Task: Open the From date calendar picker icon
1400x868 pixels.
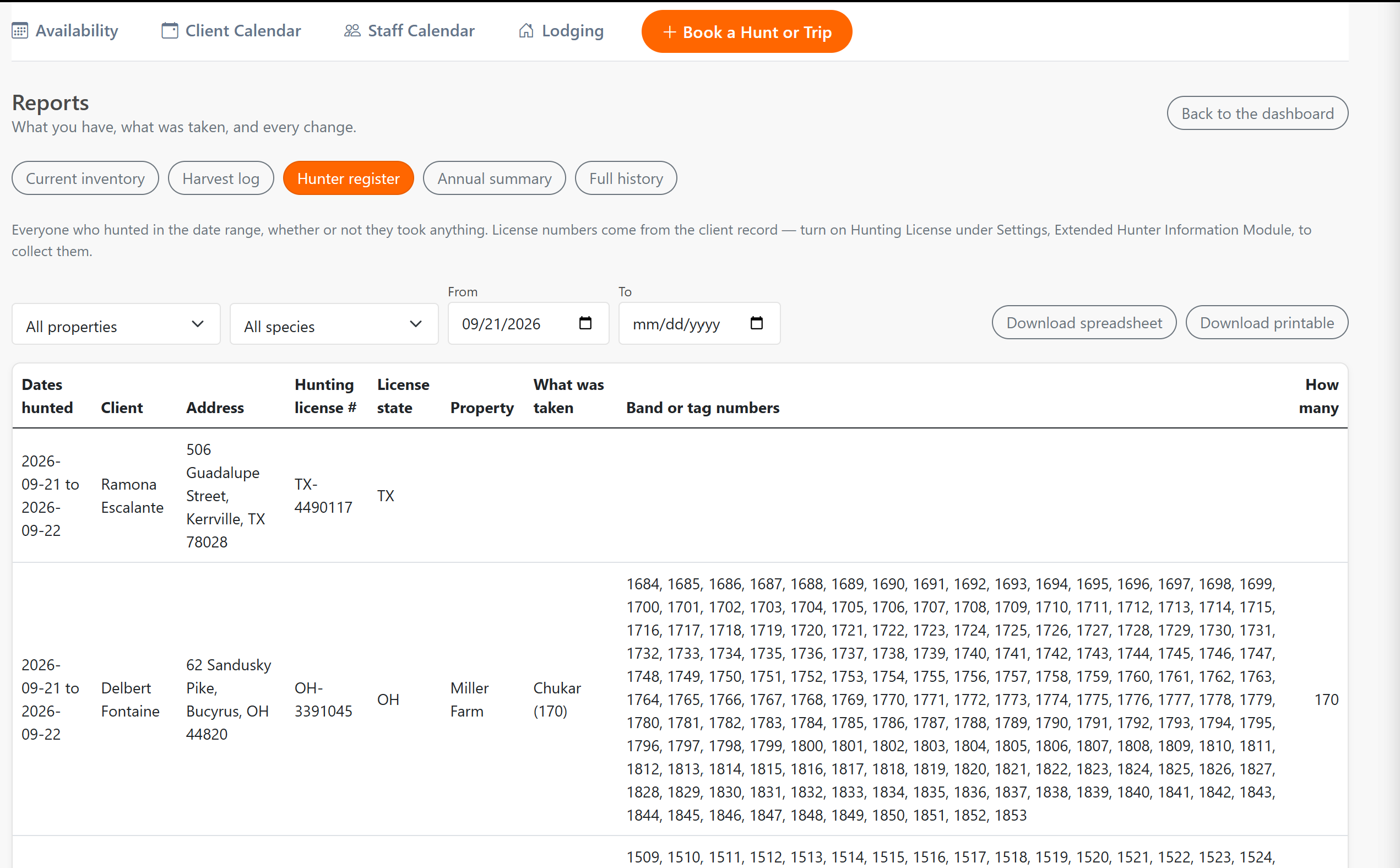Action: coord(585,323)
